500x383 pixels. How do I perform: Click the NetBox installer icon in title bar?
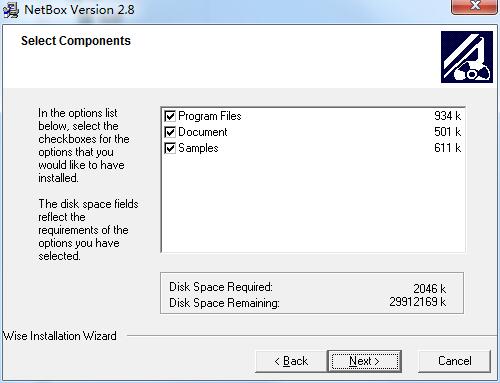pos(10,10)
